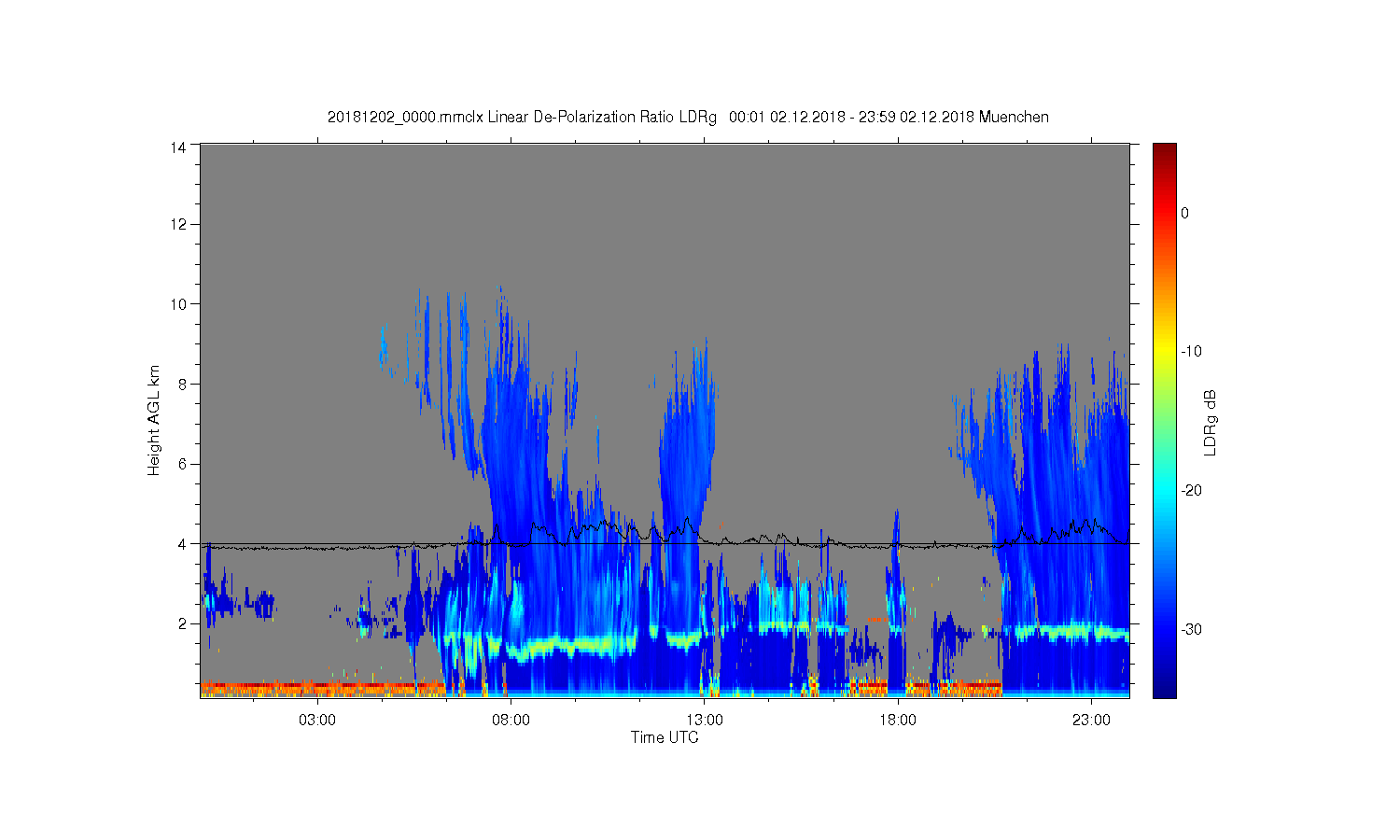Click the 'Height AGL km' axis label
The height and width of the screenshot is (840, 1400).
[154, 420]
